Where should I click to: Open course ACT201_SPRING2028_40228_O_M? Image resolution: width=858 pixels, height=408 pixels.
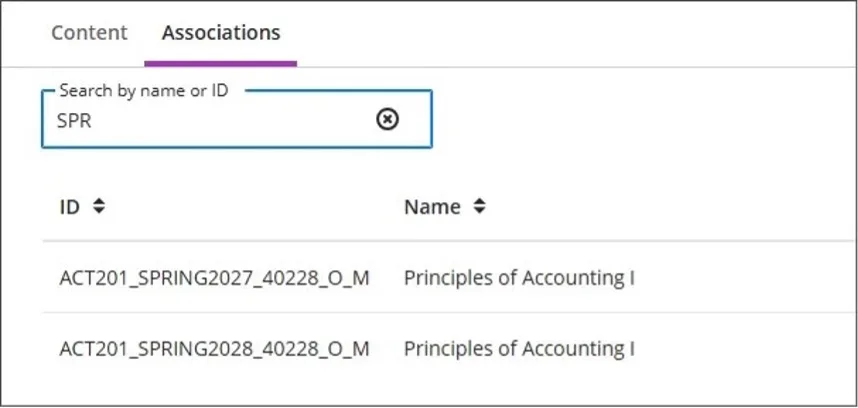[215, 349]
